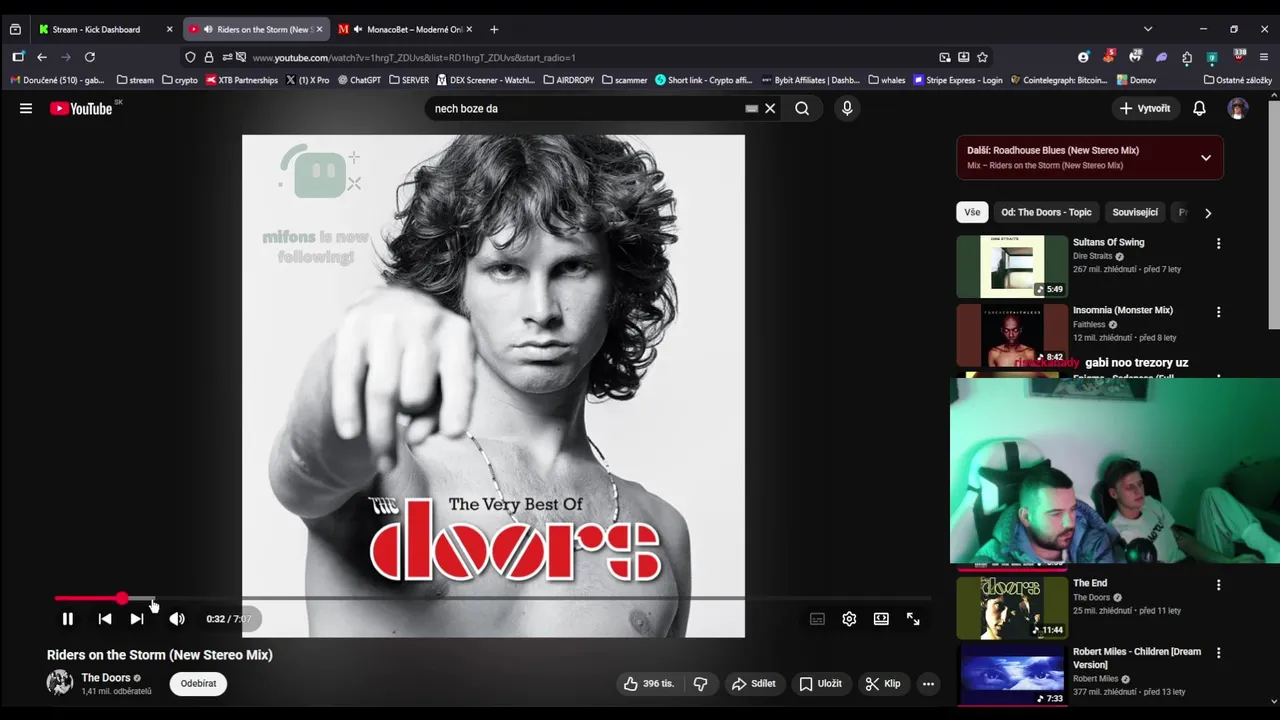Switch to MonacoBet browser tab
The image size is (1280, 720).
pyautogui.click(x=405, y=29)
